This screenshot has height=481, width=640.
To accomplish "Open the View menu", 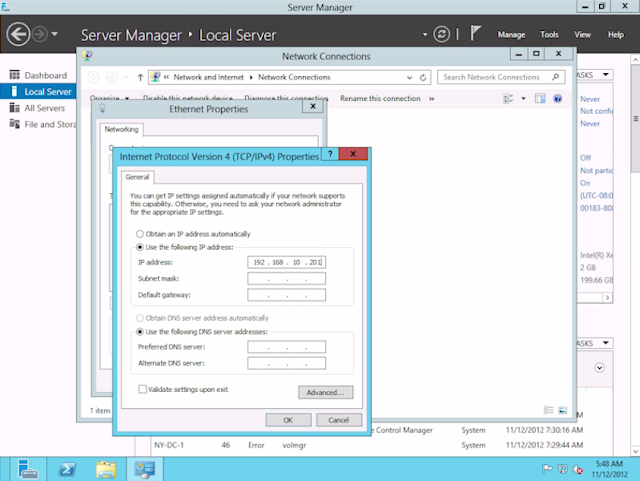I will (x=582, y=35).
